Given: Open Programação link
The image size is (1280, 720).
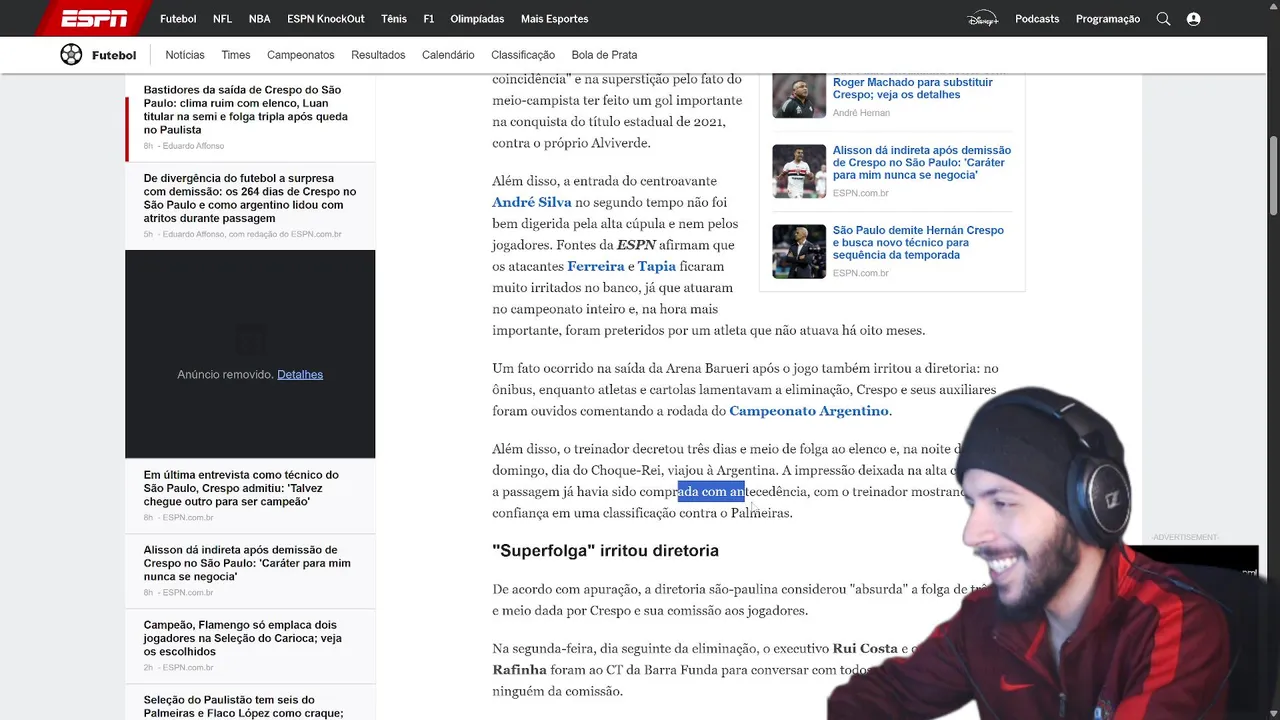Looking at the screenshot, I should click(1108, 19).
